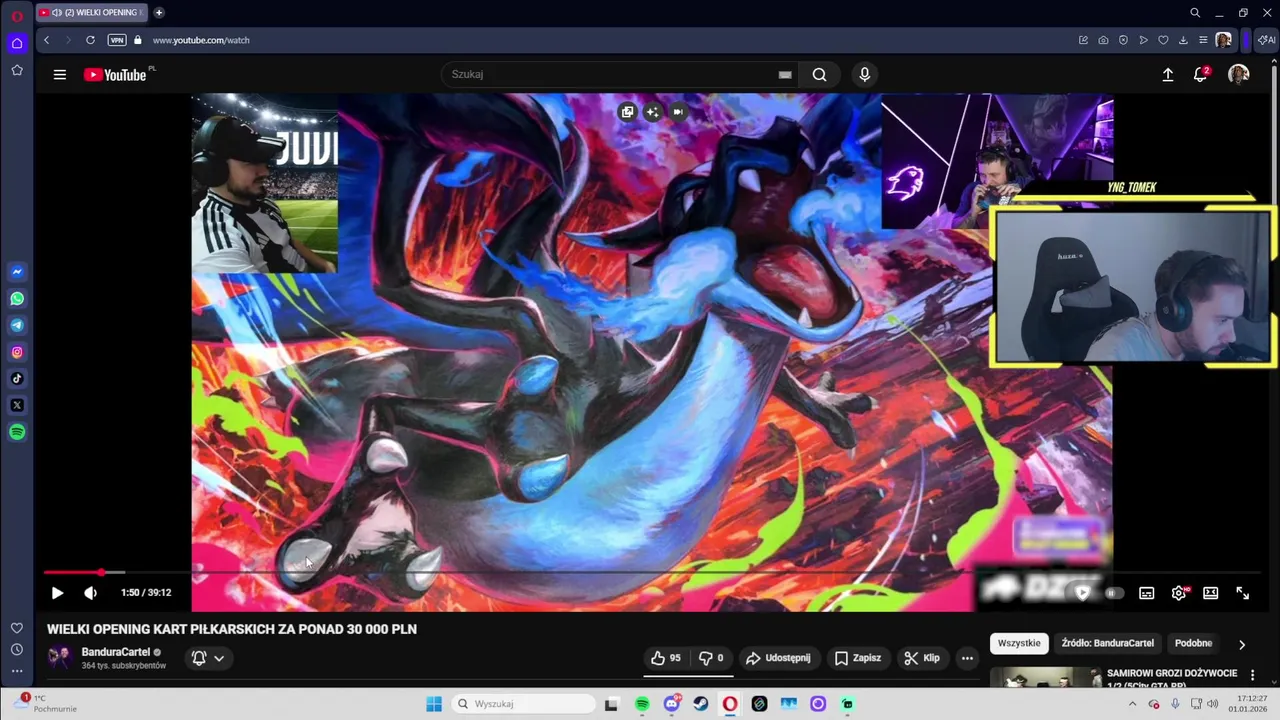Select the Źródło: BanduraCartel chip

[1108, 643]
